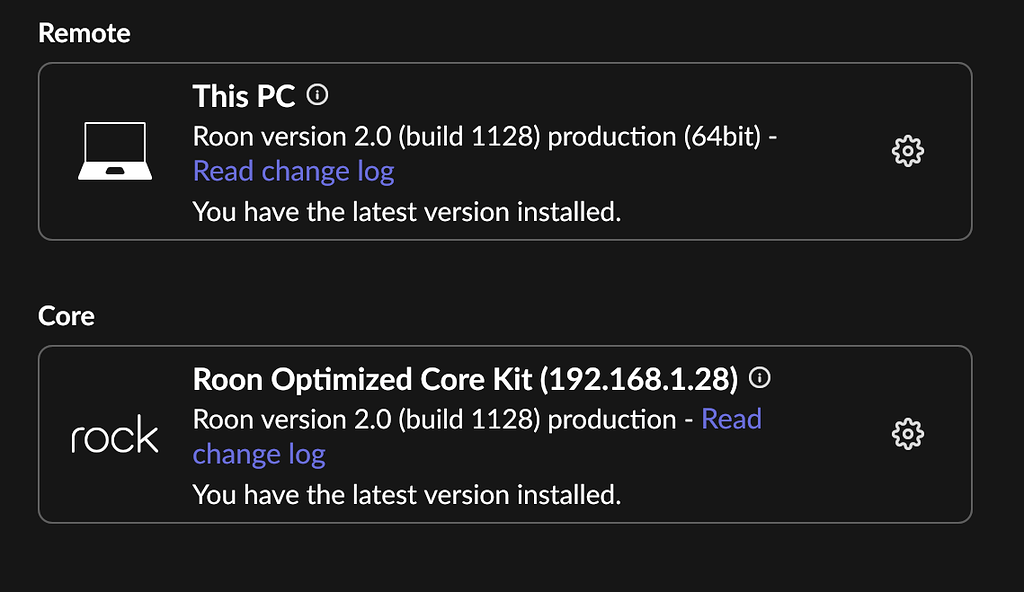1024x592 pixels.
Task: Click the Core section heading
Action: pos(66,316)
